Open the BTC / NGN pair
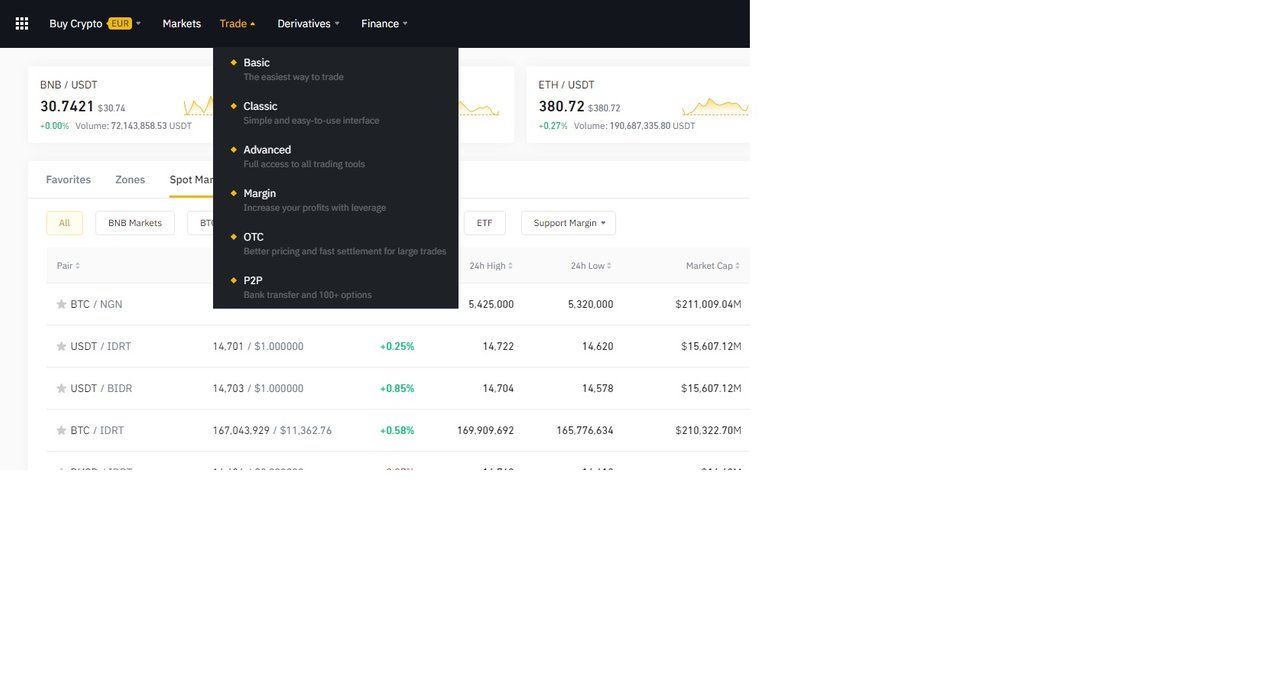Image resolution: width=1280 pixels, height=684 pixels. click(x=96, y=304)
